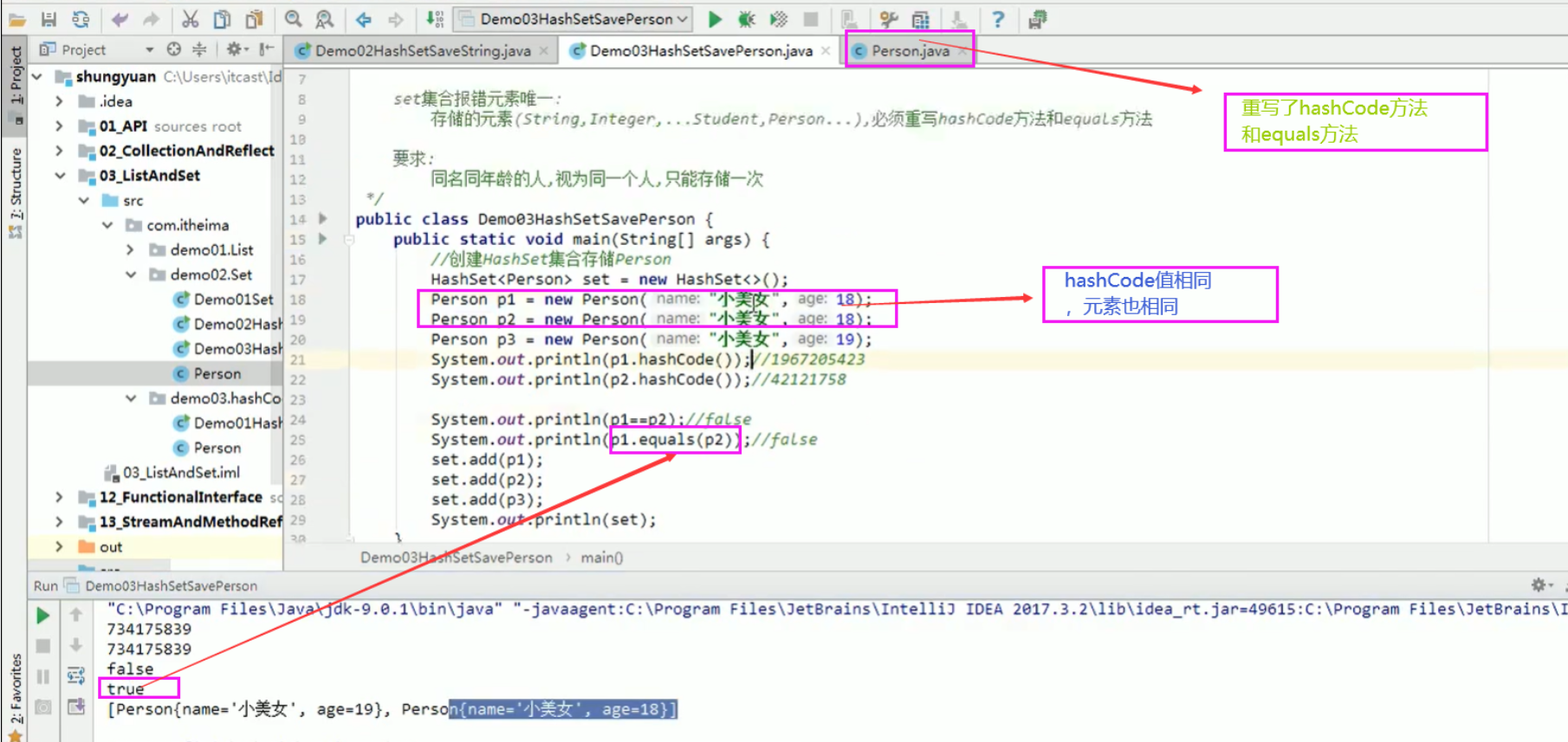1568x742 pixels.
Task: Click the Demo03HashSetSavePerson breadcrumb
Action: [456, 558]
